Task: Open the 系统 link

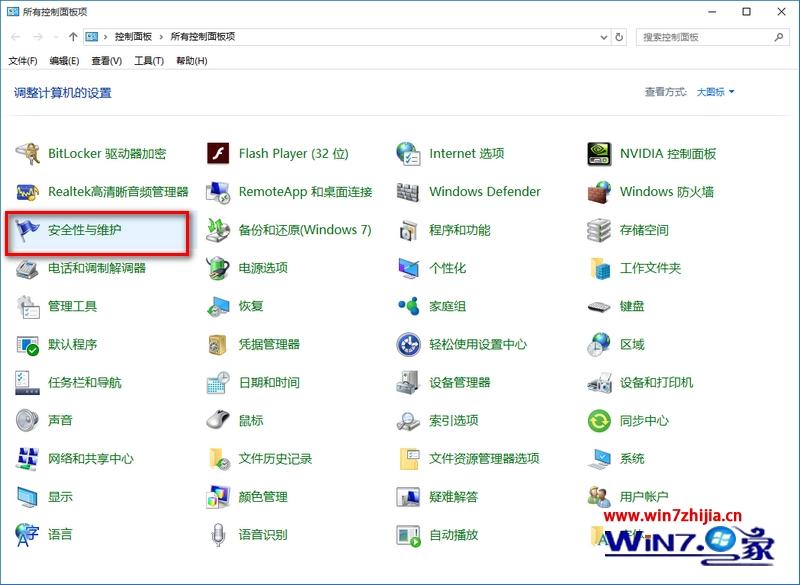Action: (x=632, y=459)
